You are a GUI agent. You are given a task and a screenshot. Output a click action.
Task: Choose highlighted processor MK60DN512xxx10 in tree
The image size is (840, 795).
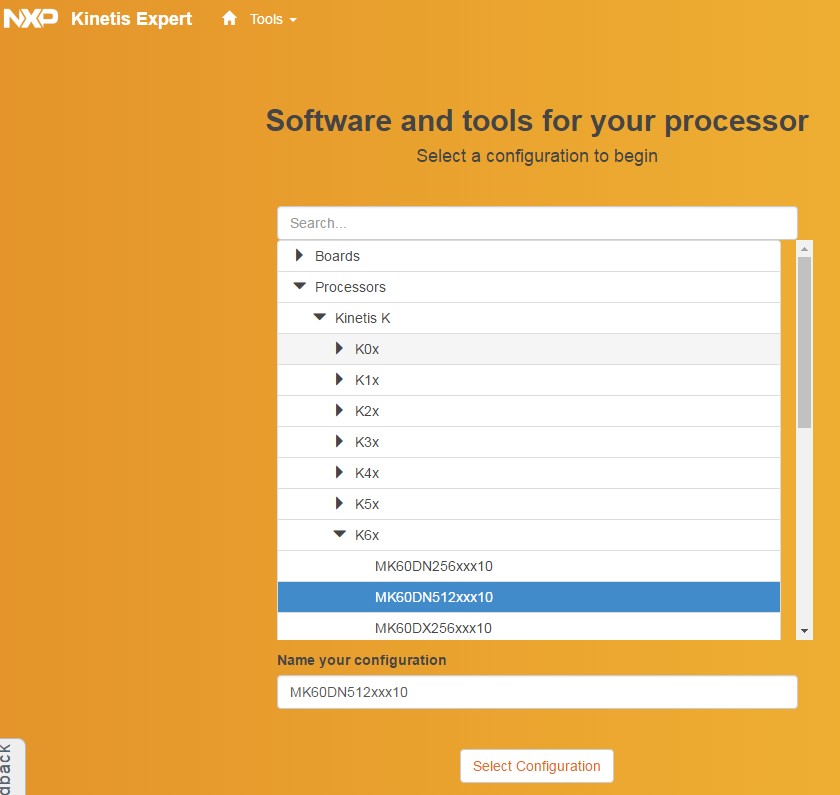(x=529, y=597)
